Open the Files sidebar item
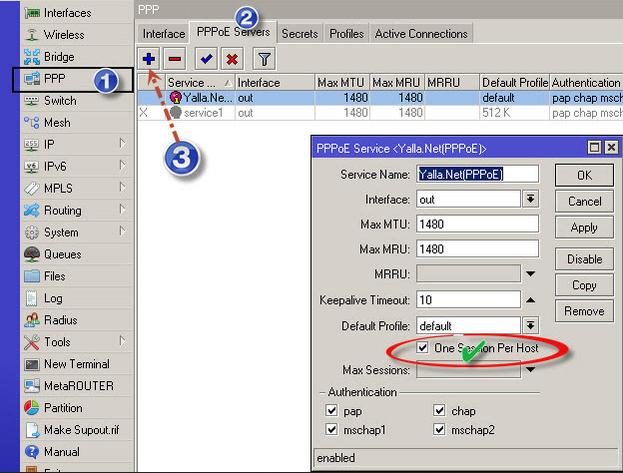This screenshot has height=473, width=623. pyautogui.click(x=54, y=276)
